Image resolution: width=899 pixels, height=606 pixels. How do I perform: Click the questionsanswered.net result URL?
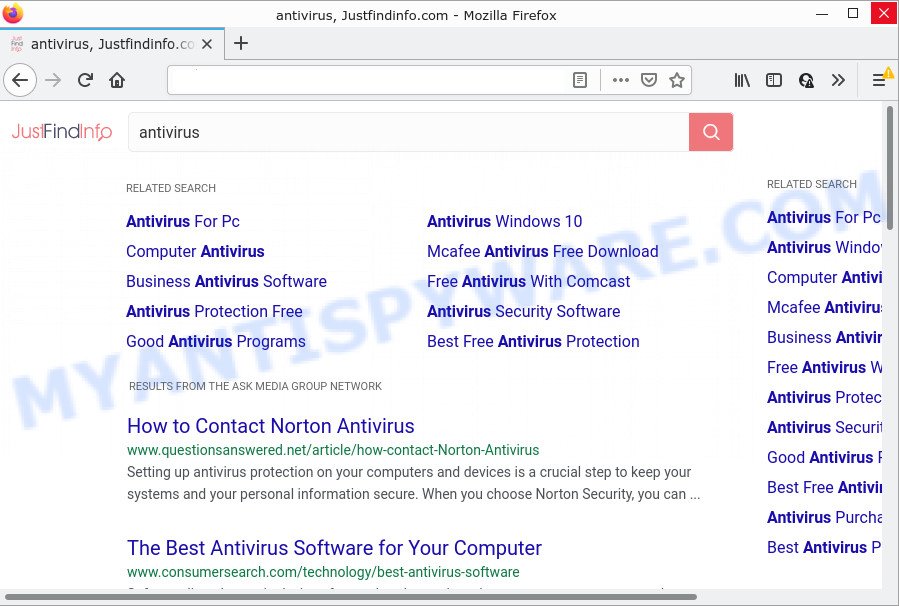point(333,450)
